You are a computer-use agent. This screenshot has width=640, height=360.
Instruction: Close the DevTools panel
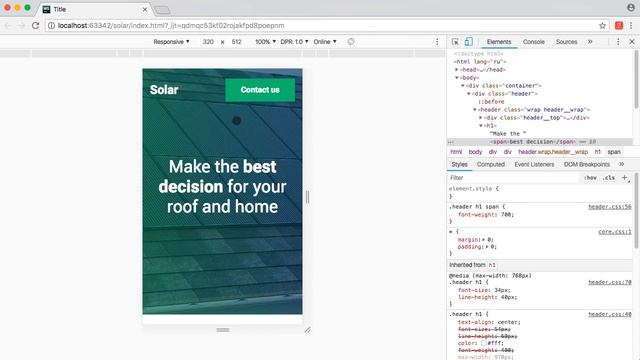[x=632, y=42]
